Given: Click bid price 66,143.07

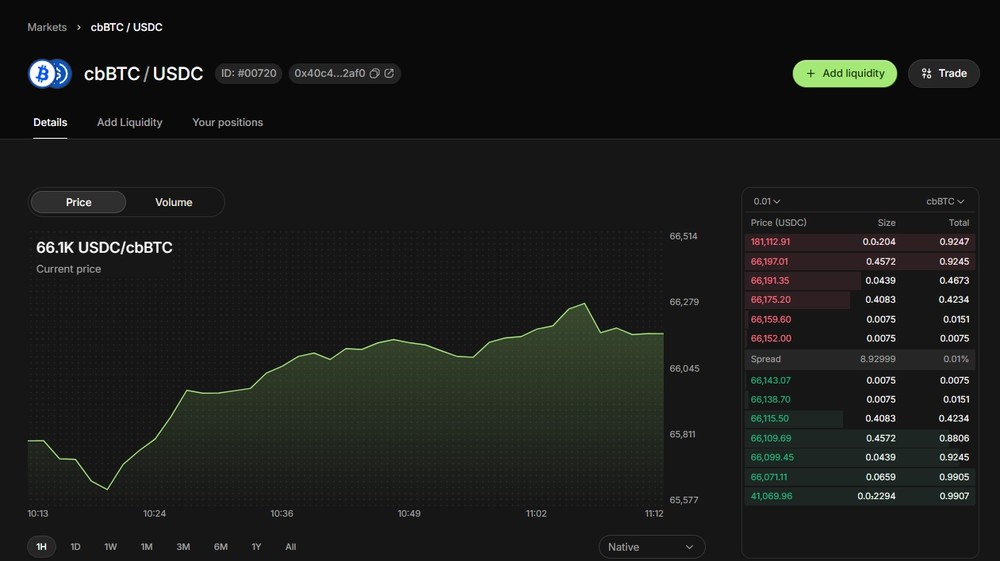Looking at the screenshot, I should (x=770, y=381).
